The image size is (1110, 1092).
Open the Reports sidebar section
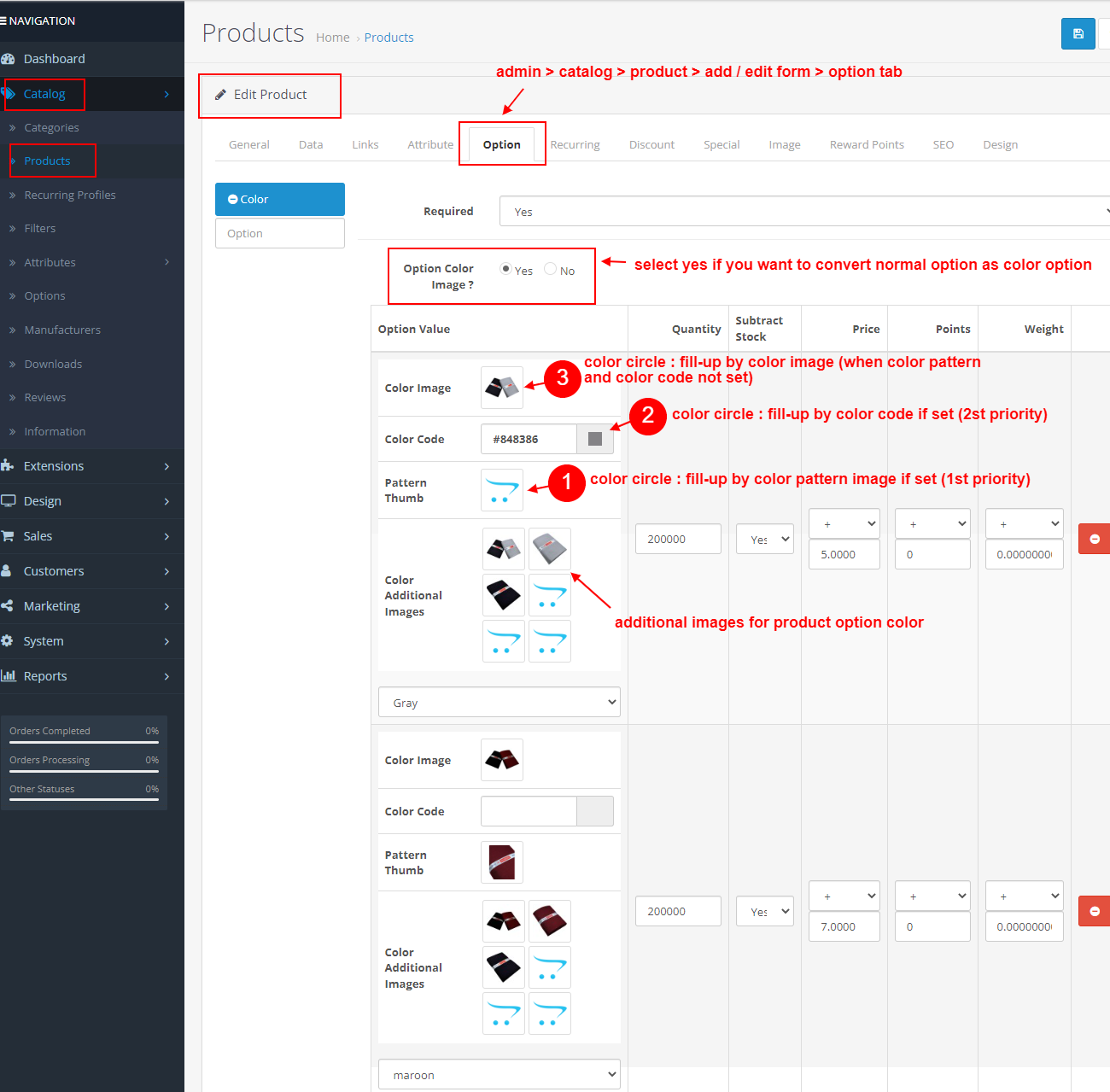pyautogui.click(x=45, y=675)
